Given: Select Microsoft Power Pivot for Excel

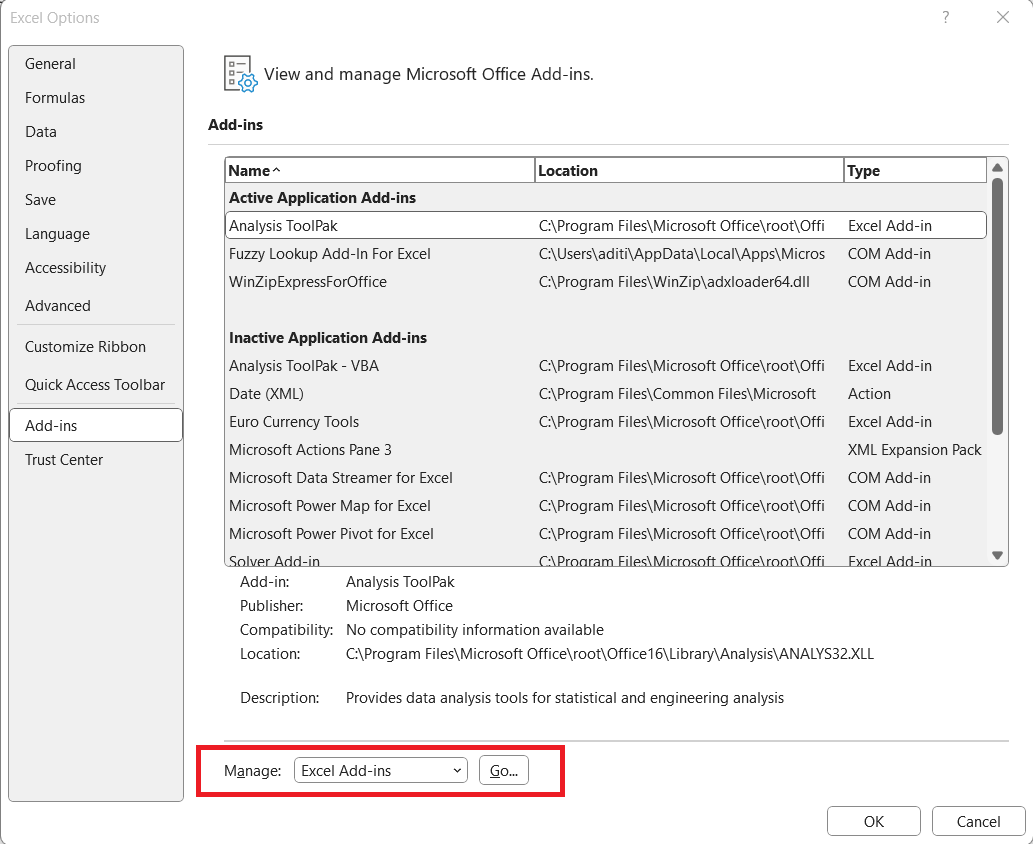Looking at the screenshot, I should point(605,534).
